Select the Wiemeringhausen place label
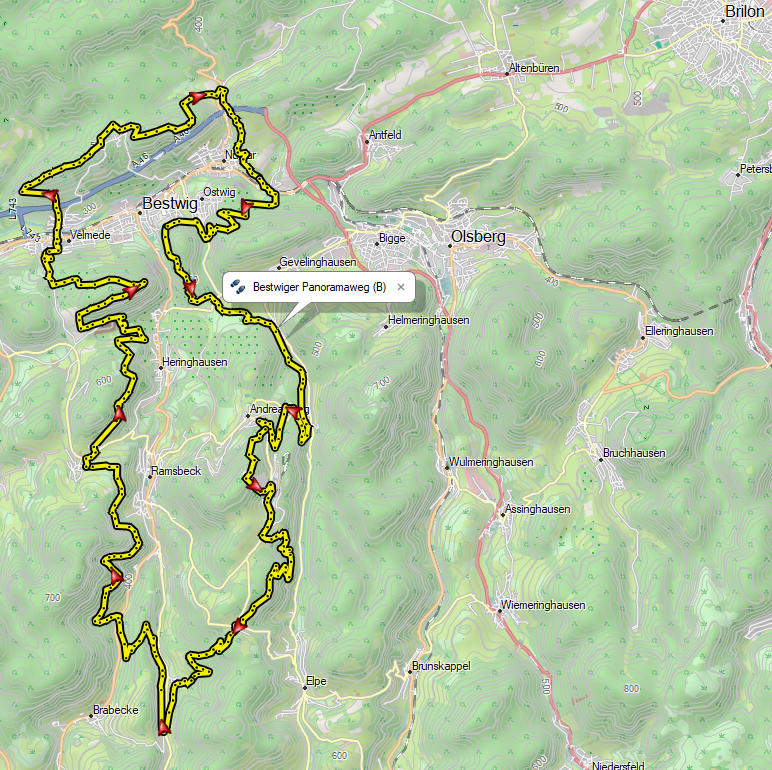 [x=543, y=605]
